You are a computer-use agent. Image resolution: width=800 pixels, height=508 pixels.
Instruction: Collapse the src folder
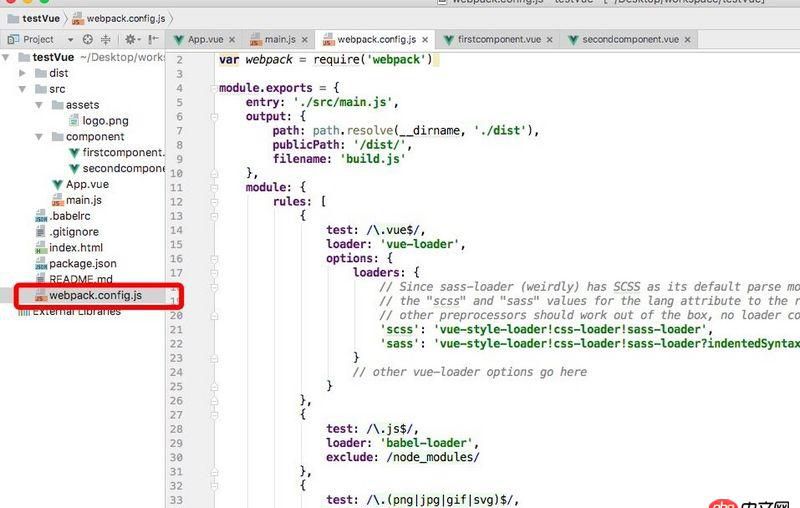point(22,89)
